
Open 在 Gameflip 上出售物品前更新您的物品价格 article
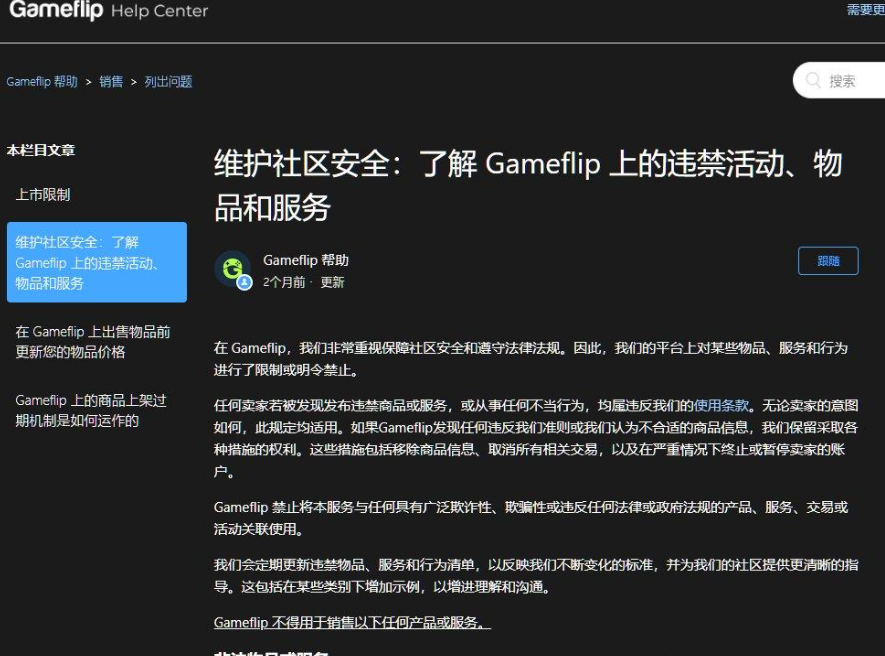[93, 342]
